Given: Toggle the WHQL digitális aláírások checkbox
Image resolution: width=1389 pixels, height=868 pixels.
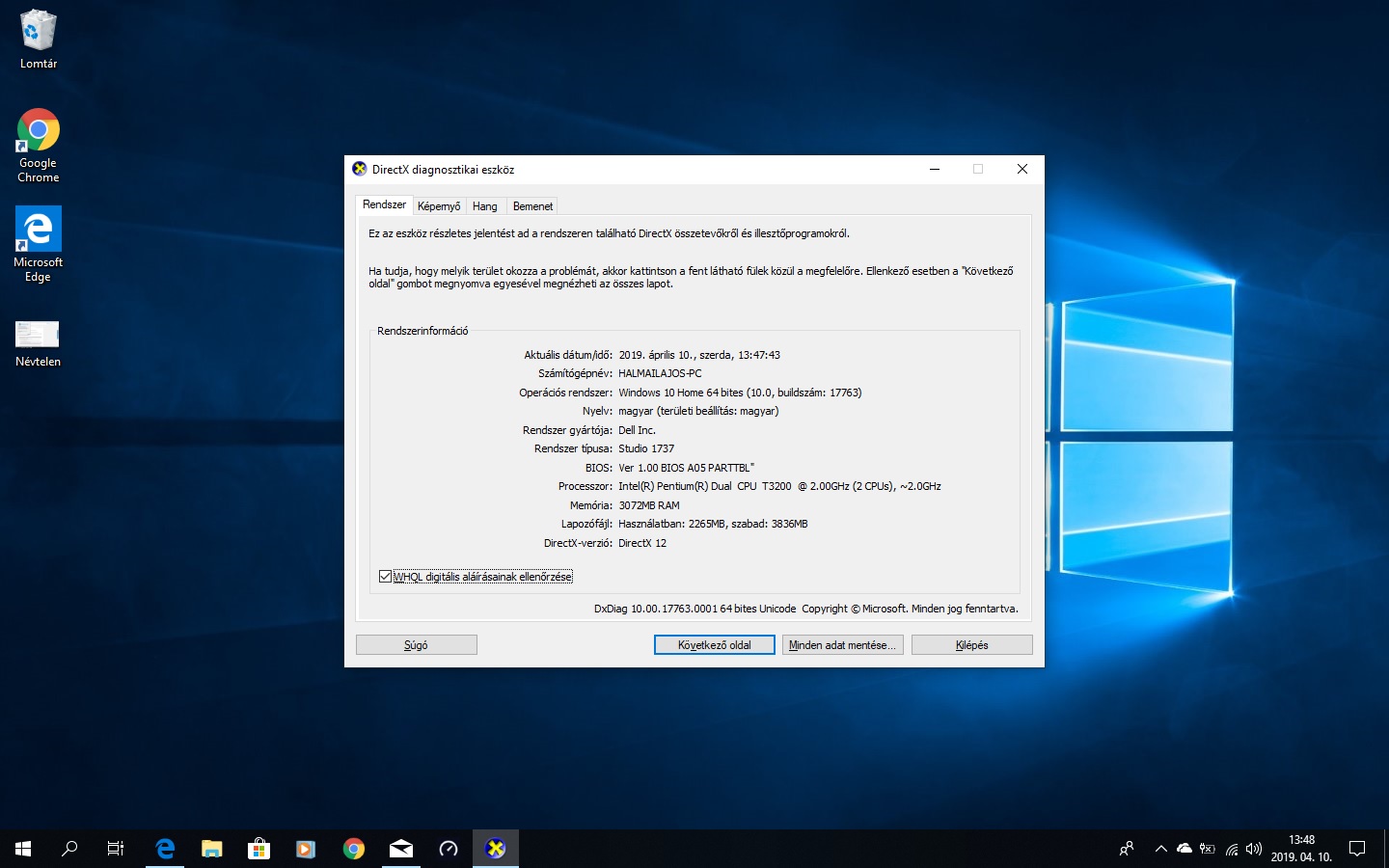Looking at the screenshot, I should 386,577.
